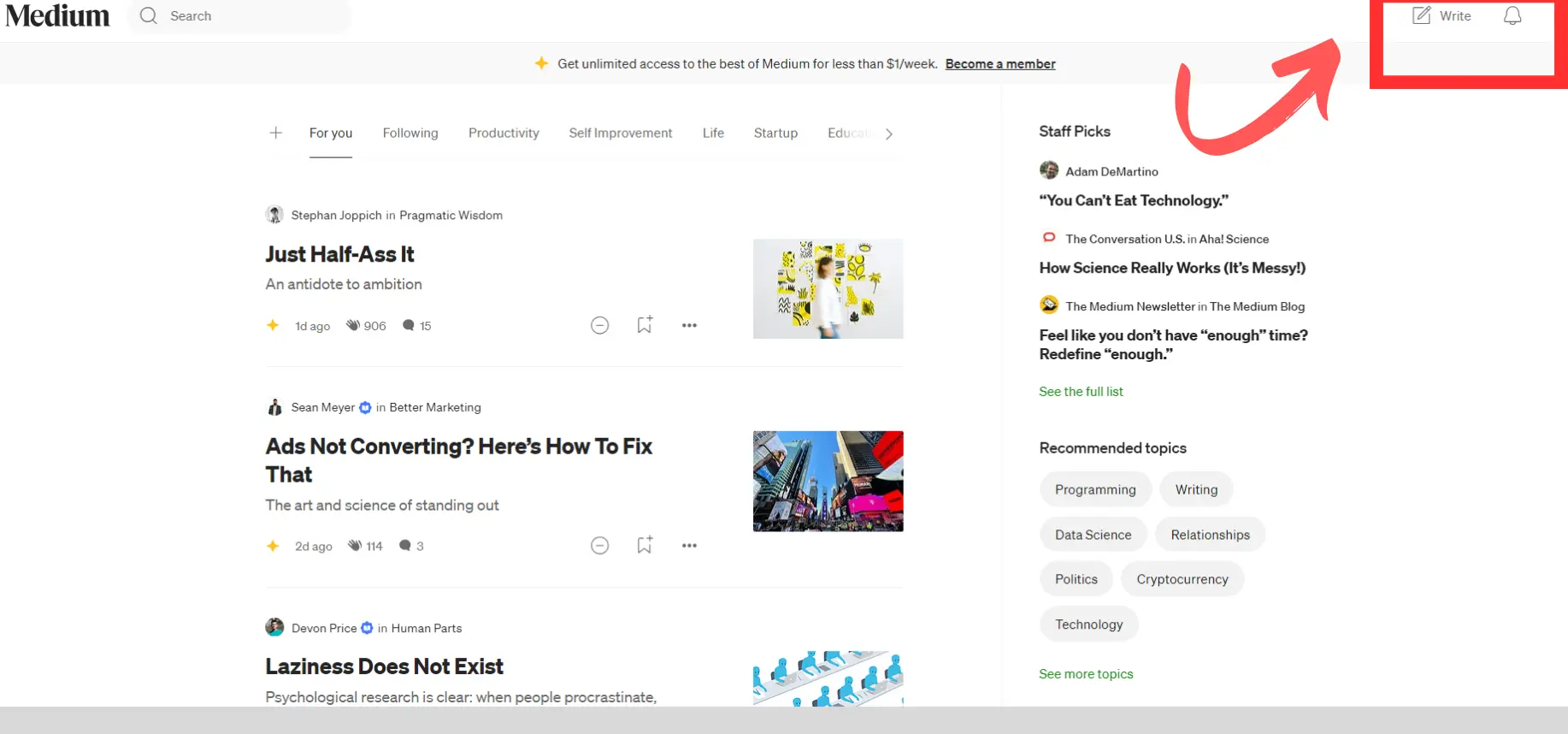
Task: Open Adam DeMartino profile name
Action: (x=1111, y=171)
